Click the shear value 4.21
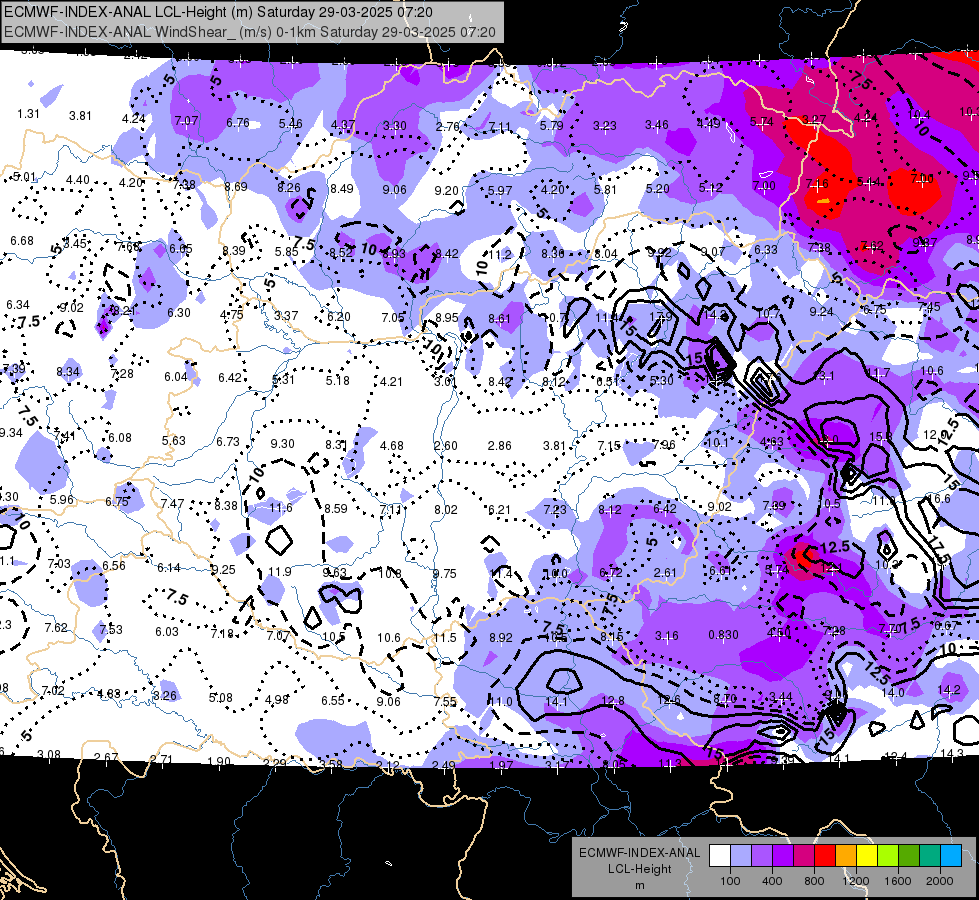Viewport: 979px width, 900px height. (391, 381)
